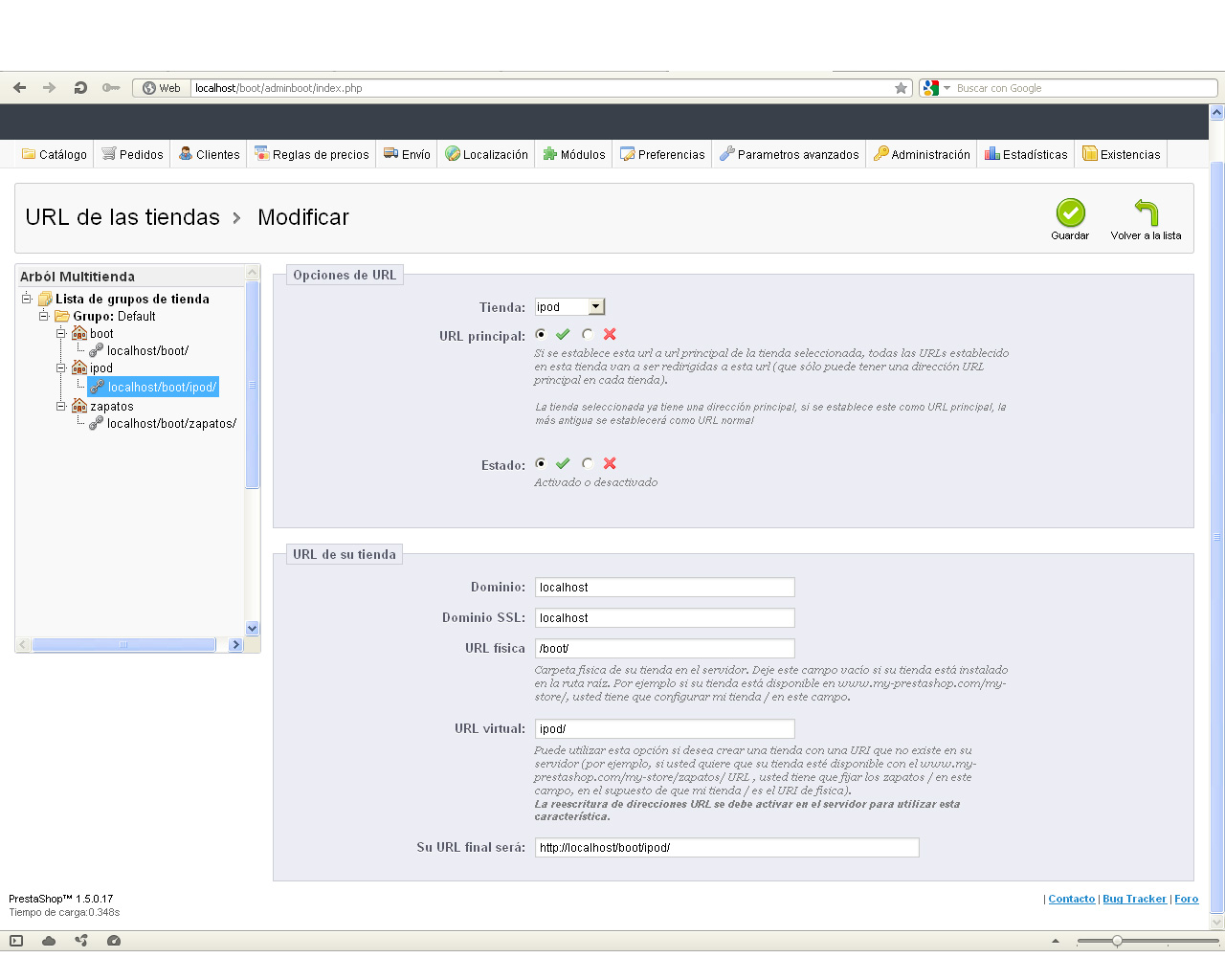1225x980 pixels.
Task: Open the Existencias menu
Action: click(1121, 154)
